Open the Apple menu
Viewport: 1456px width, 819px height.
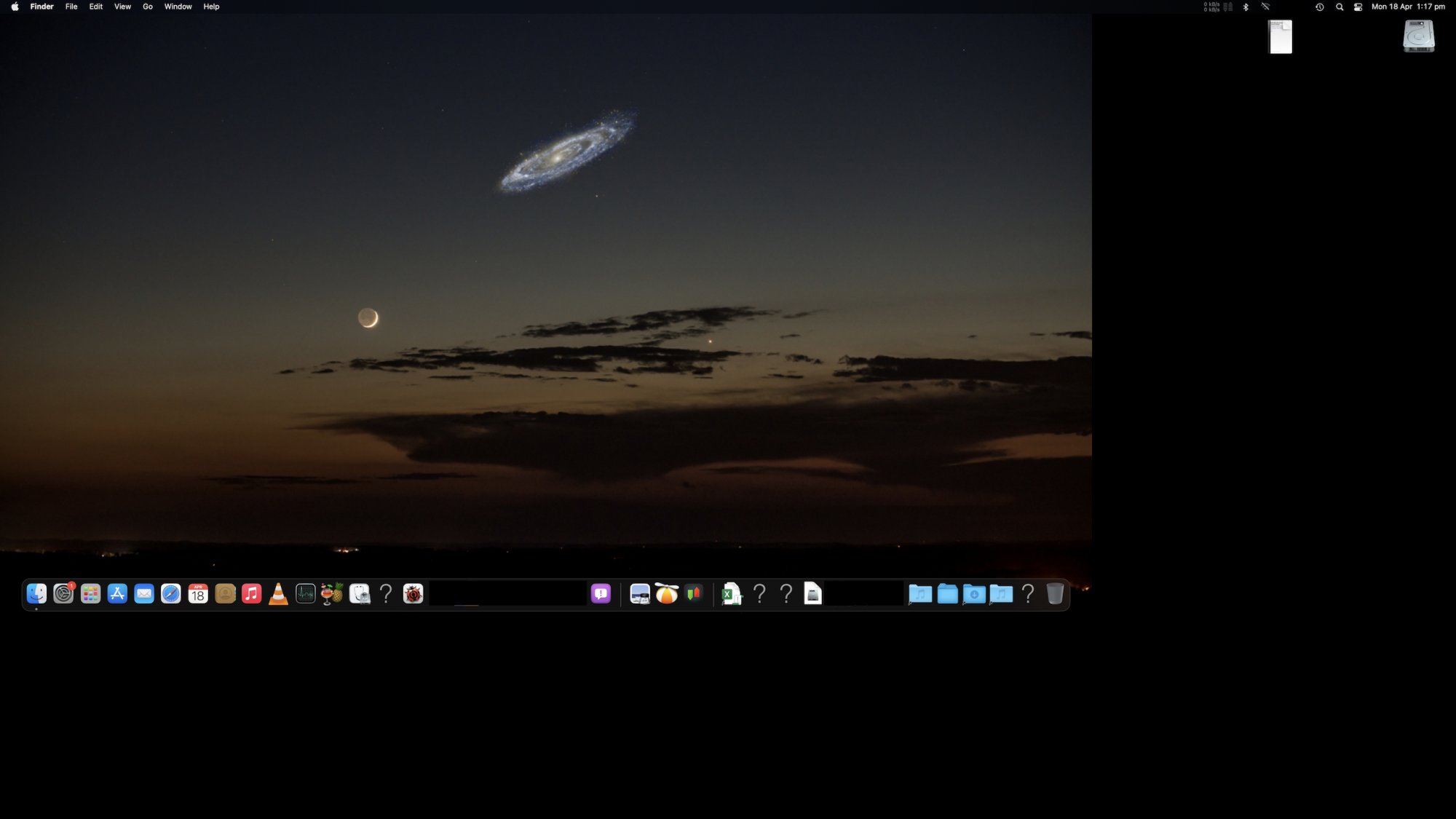15,7
